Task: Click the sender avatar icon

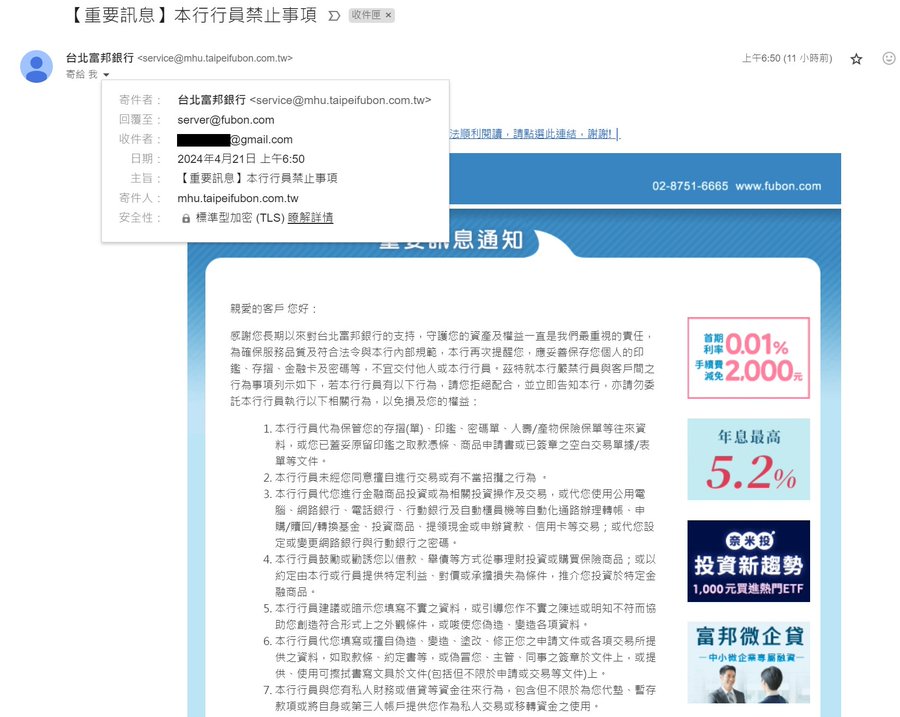Action: click(x=36, y=66)
